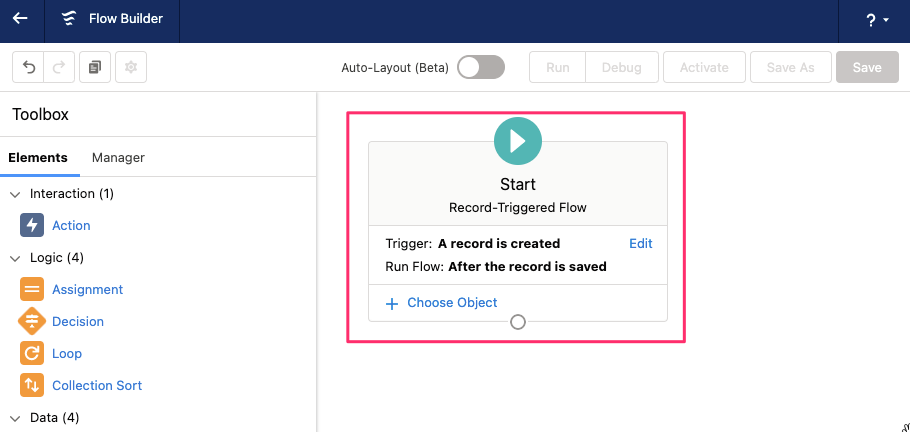Select the Decision element link
The width and height of the screenshot is (910, 432).
pyautogui.click(x=78, y=322)
